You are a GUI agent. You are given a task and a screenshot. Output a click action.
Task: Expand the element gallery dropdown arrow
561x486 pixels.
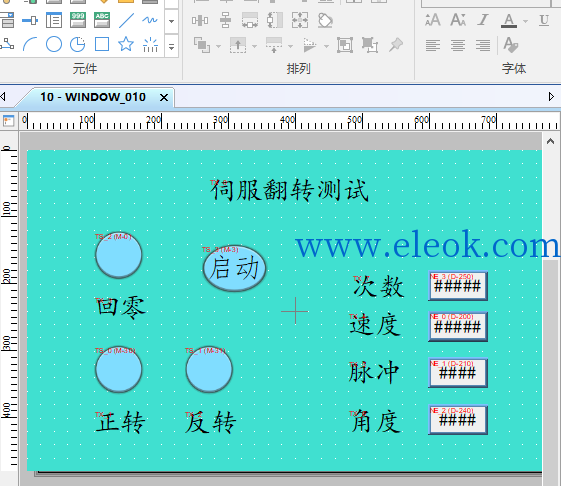(x=171, y=46)
